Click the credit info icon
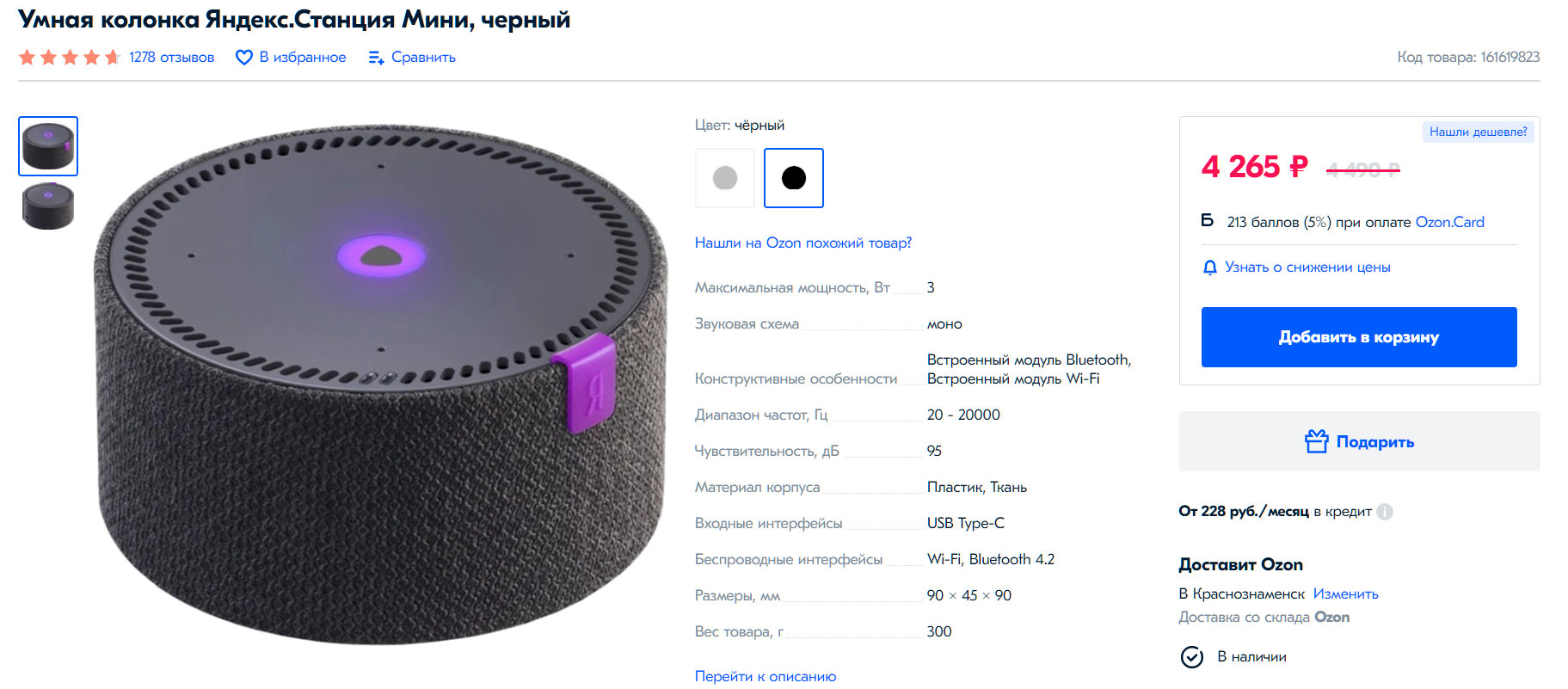 point(1385,512)
